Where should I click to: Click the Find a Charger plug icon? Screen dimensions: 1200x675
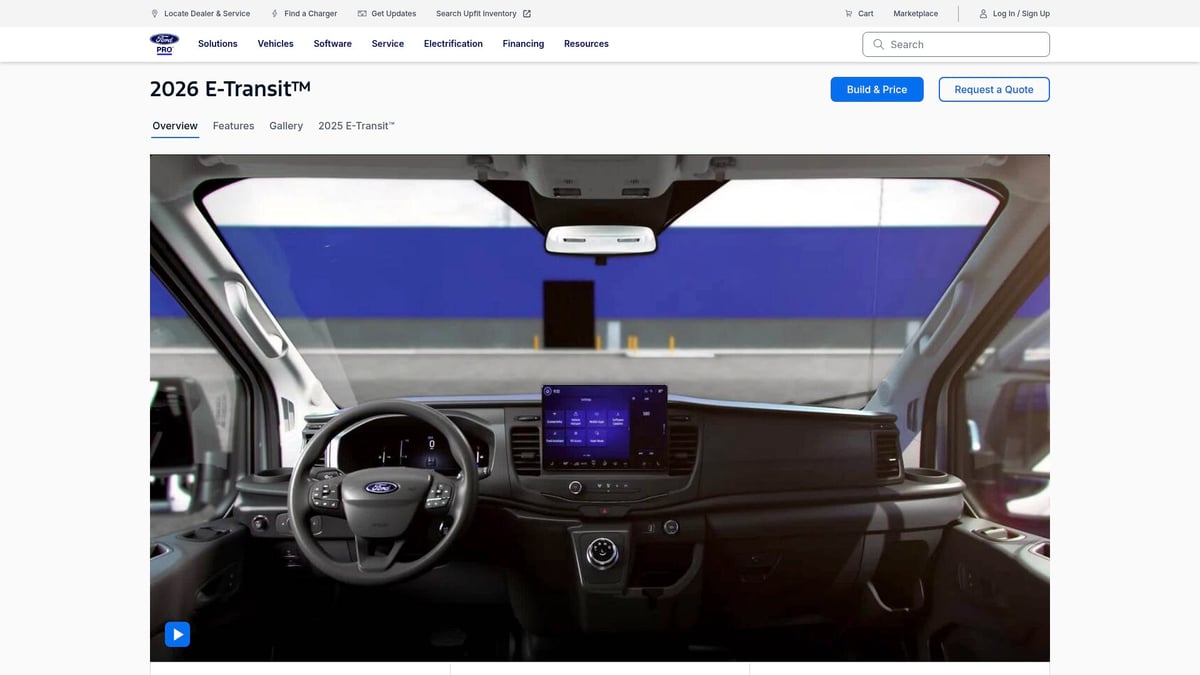pyautogui.click(x=275, y=14)
